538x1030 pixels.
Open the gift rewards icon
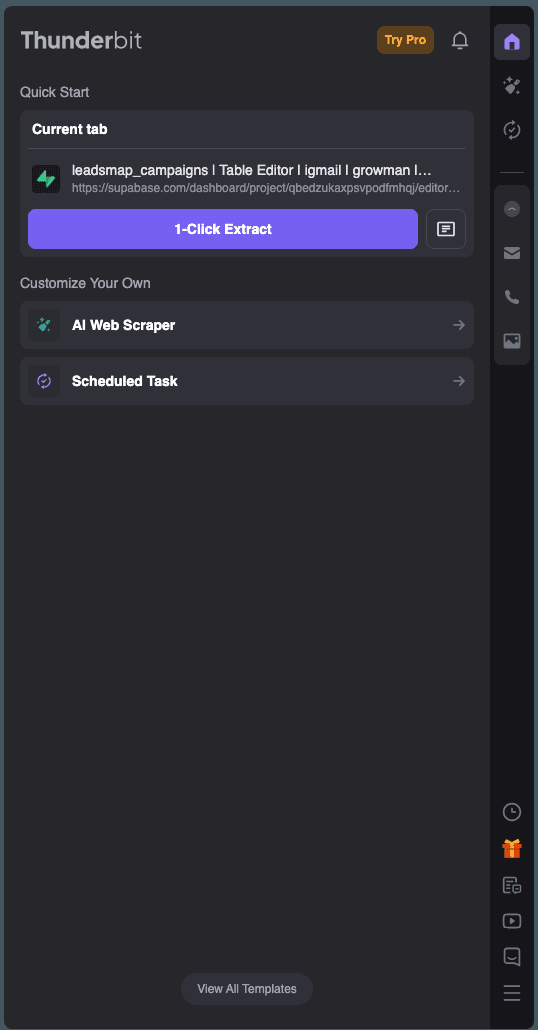512,849
